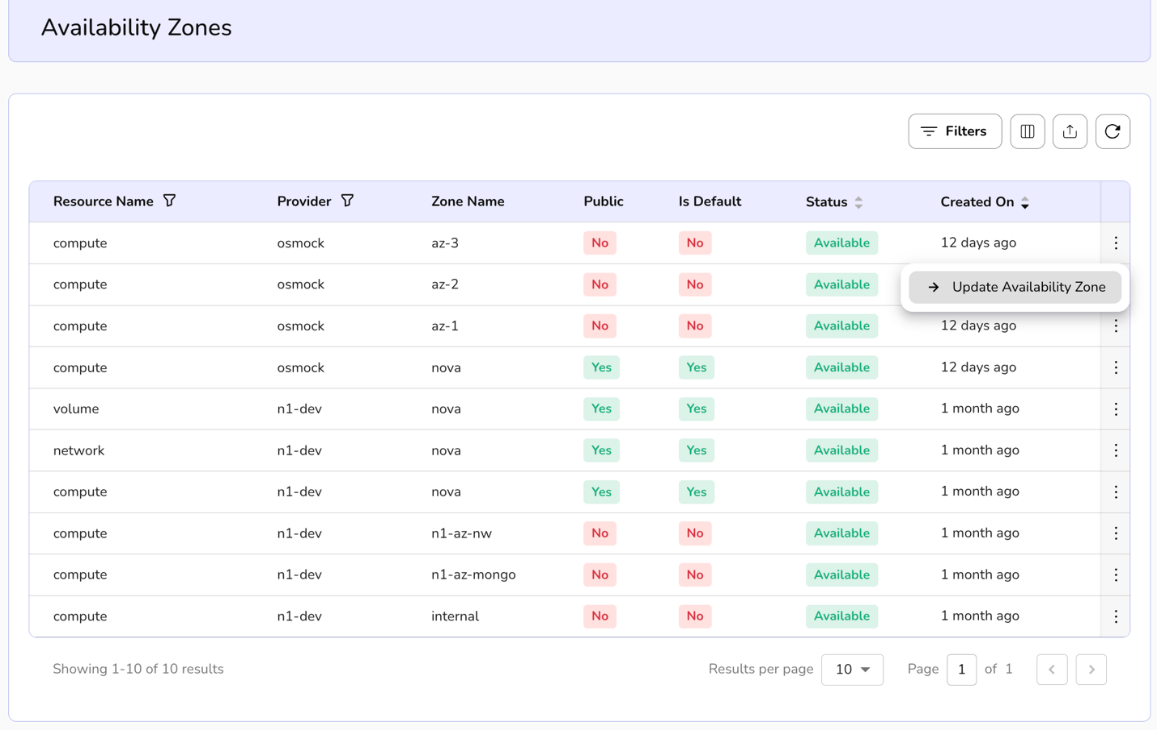The width and height of the screenshot is (1157, 730).
Task: Select Update Availability Zone menu option
Action: point(1015,287)
